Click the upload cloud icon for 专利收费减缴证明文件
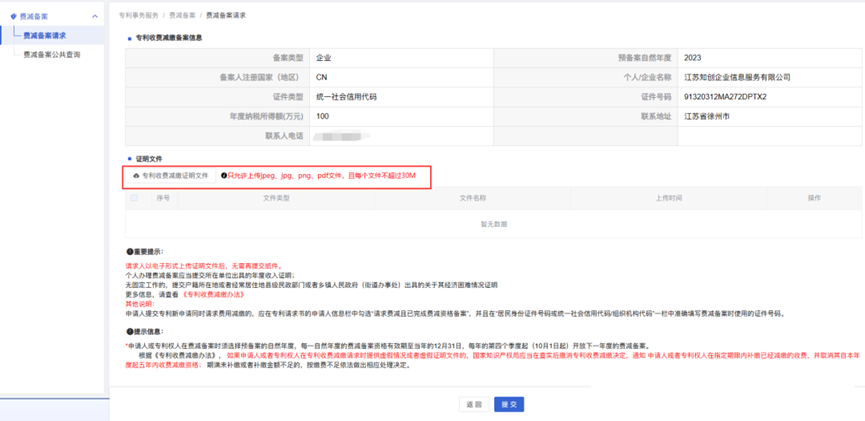Image resolution: width=865 pixels, height=421 pixels. point(136,176)
